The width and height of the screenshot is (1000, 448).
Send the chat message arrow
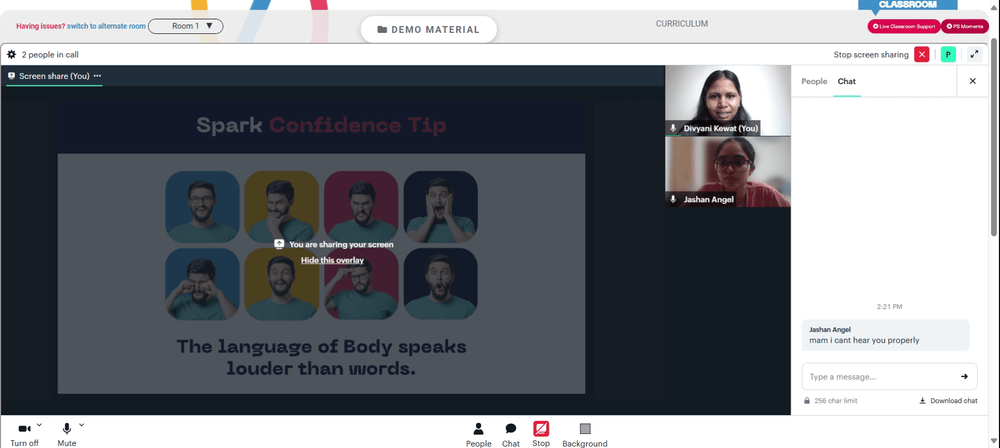point(964,377)
